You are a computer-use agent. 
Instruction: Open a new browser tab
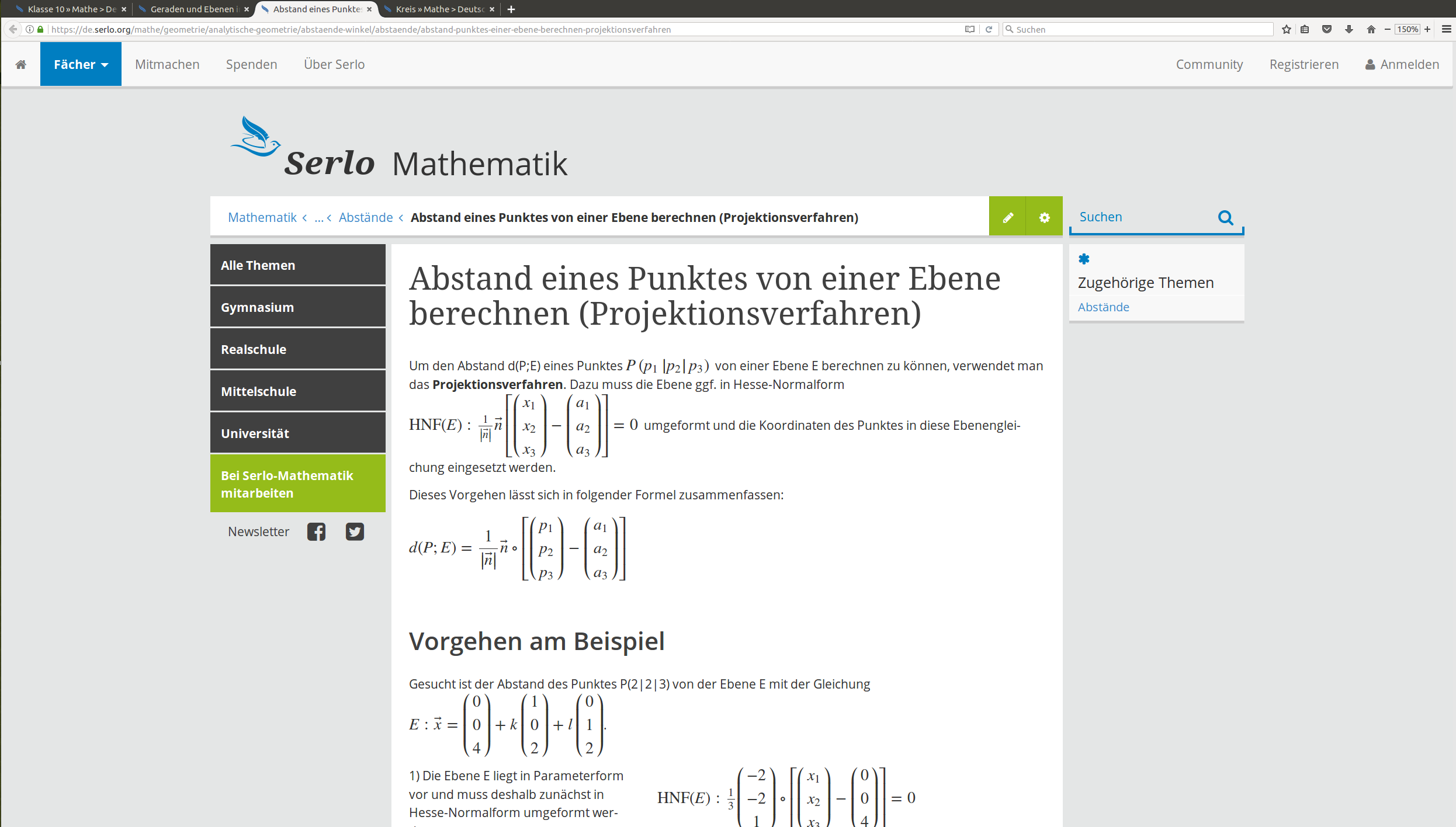click(x=511, y=9)
